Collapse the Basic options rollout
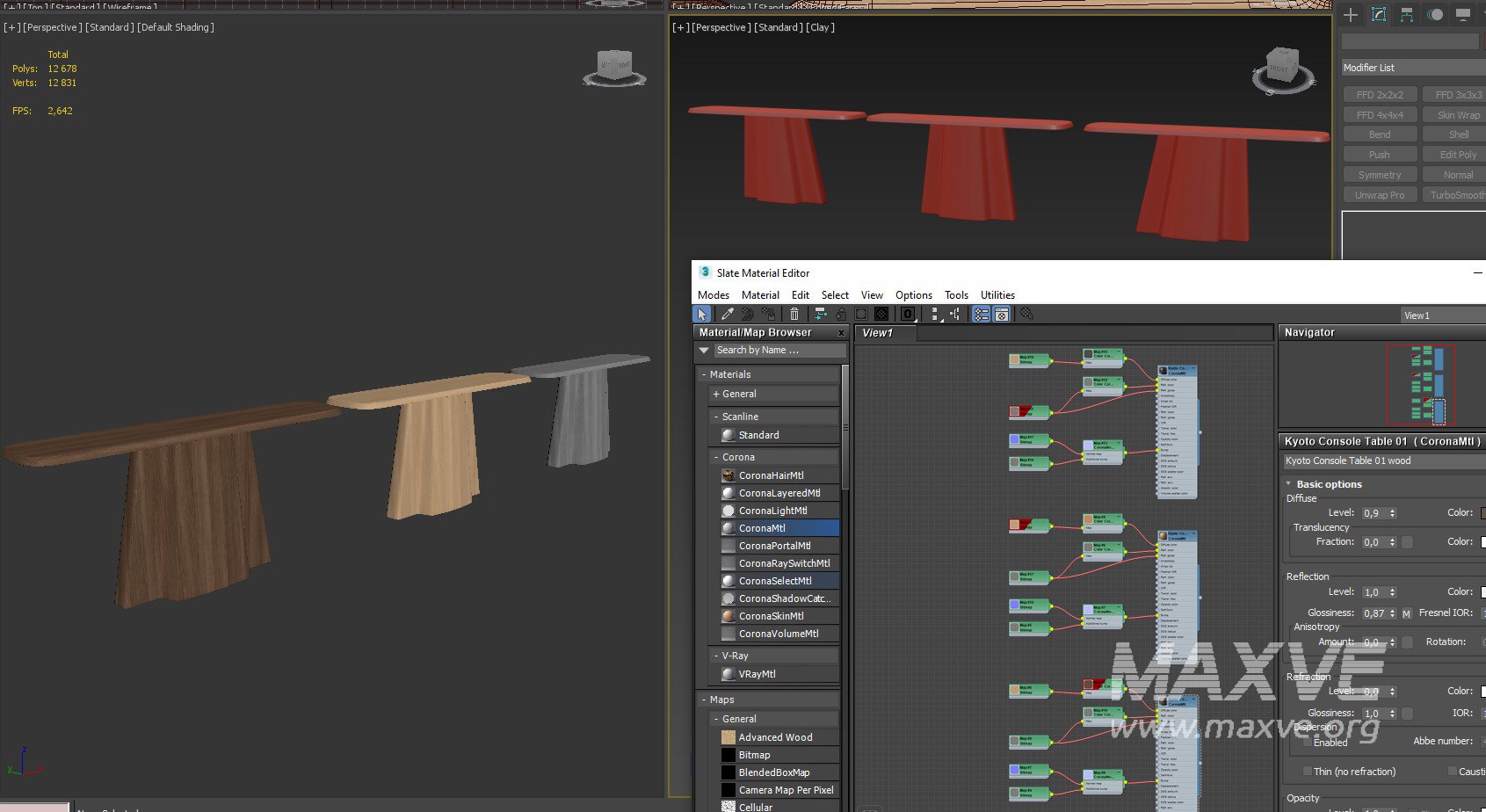The image size is (1486, 812). (1289, 484)
